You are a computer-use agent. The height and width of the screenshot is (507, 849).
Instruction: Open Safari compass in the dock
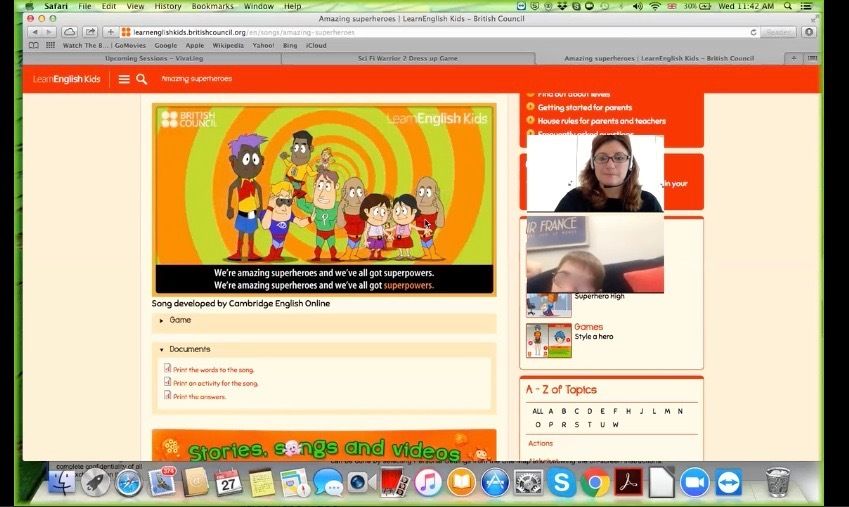[129, 483]
